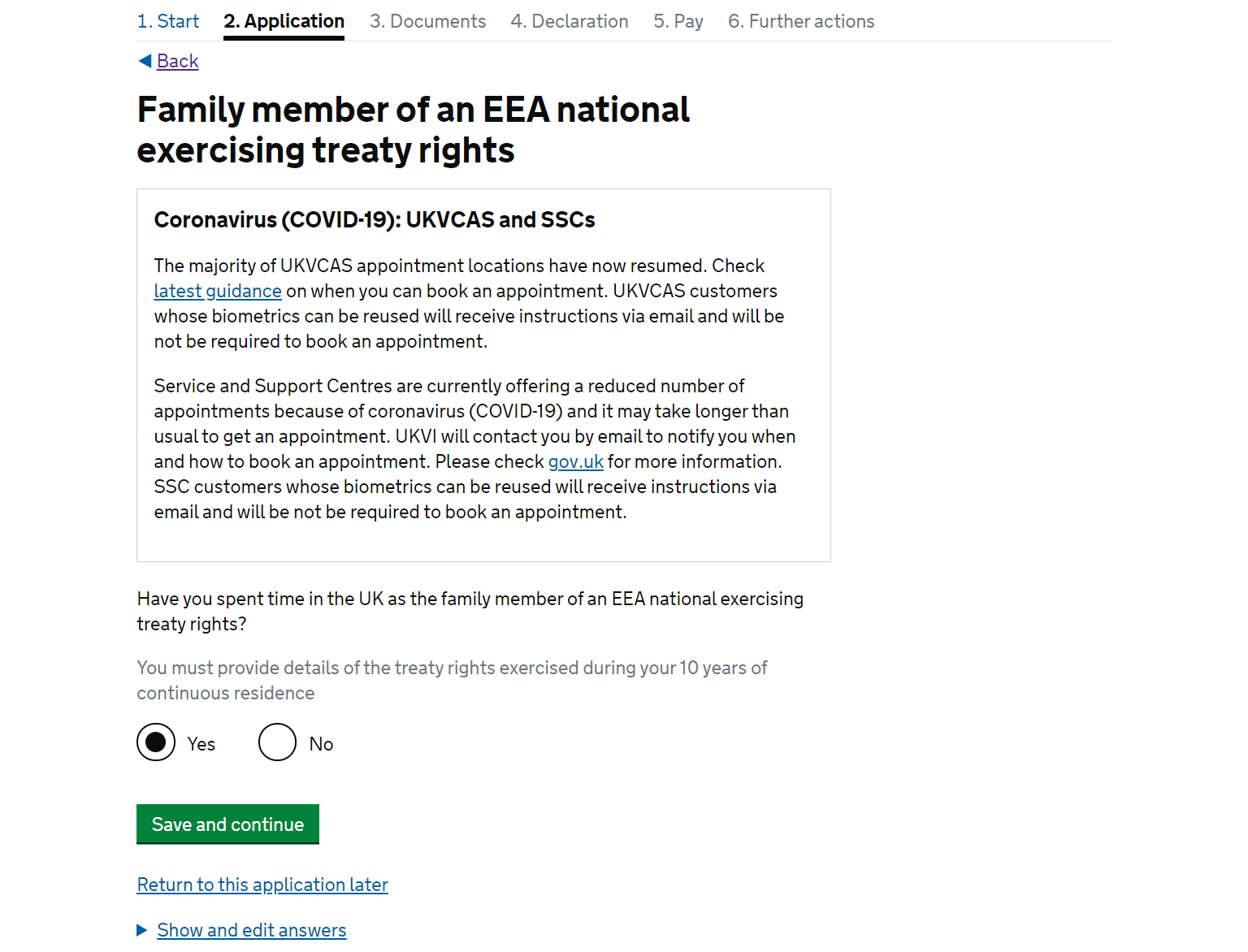
Task: Open the latest guidance link
Action: pos(218,291)
